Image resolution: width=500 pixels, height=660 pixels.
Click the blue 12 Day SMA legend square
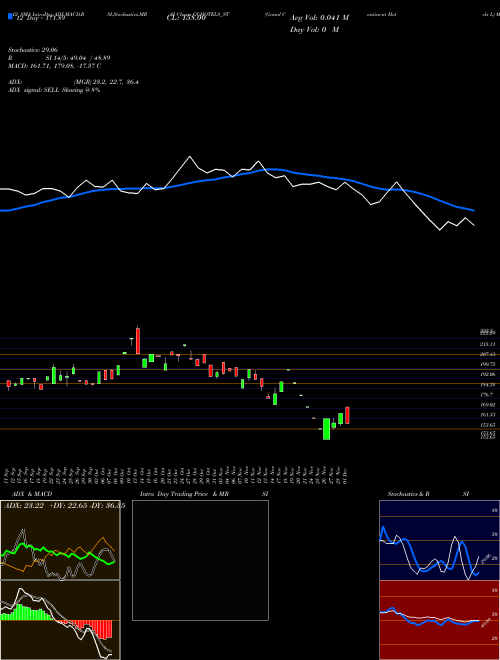[x=10, y=16]
